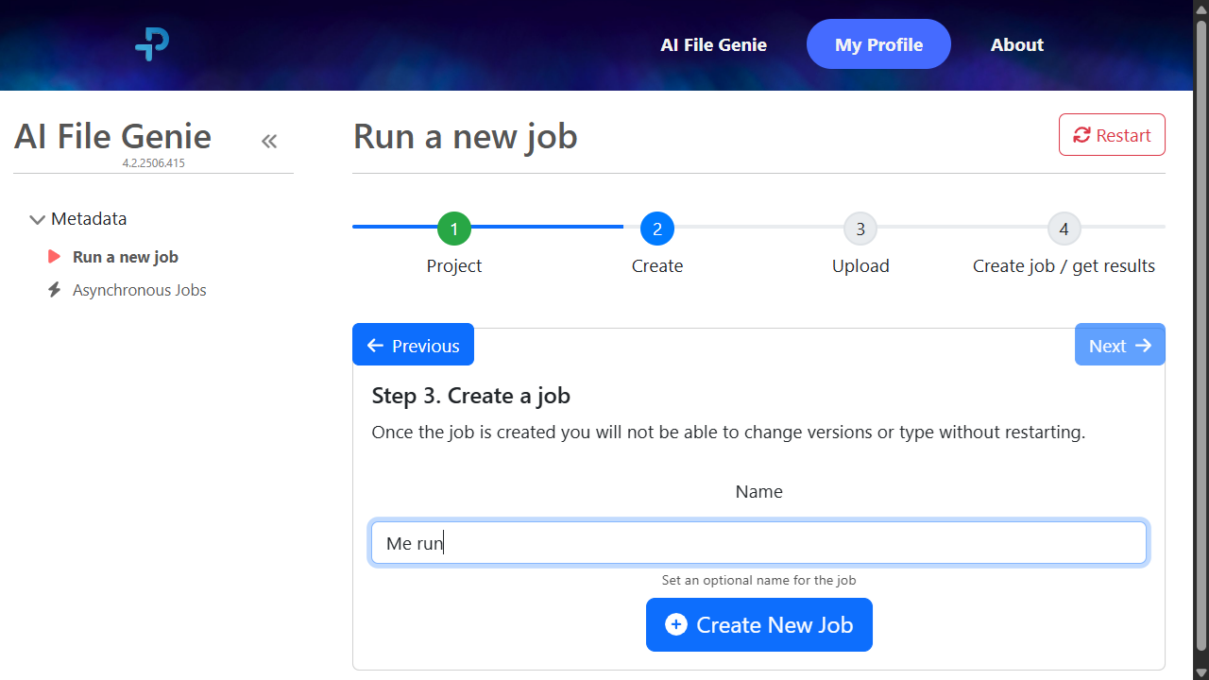The width and height of the screenshot is (1209, 680).
Task: Open the About page
Action: 1016,45
